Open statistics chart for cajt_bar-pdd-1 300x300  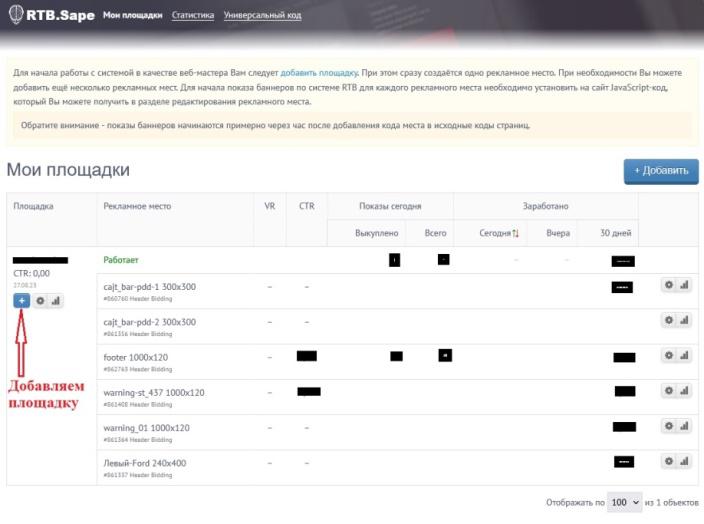(x=684, y=285)
